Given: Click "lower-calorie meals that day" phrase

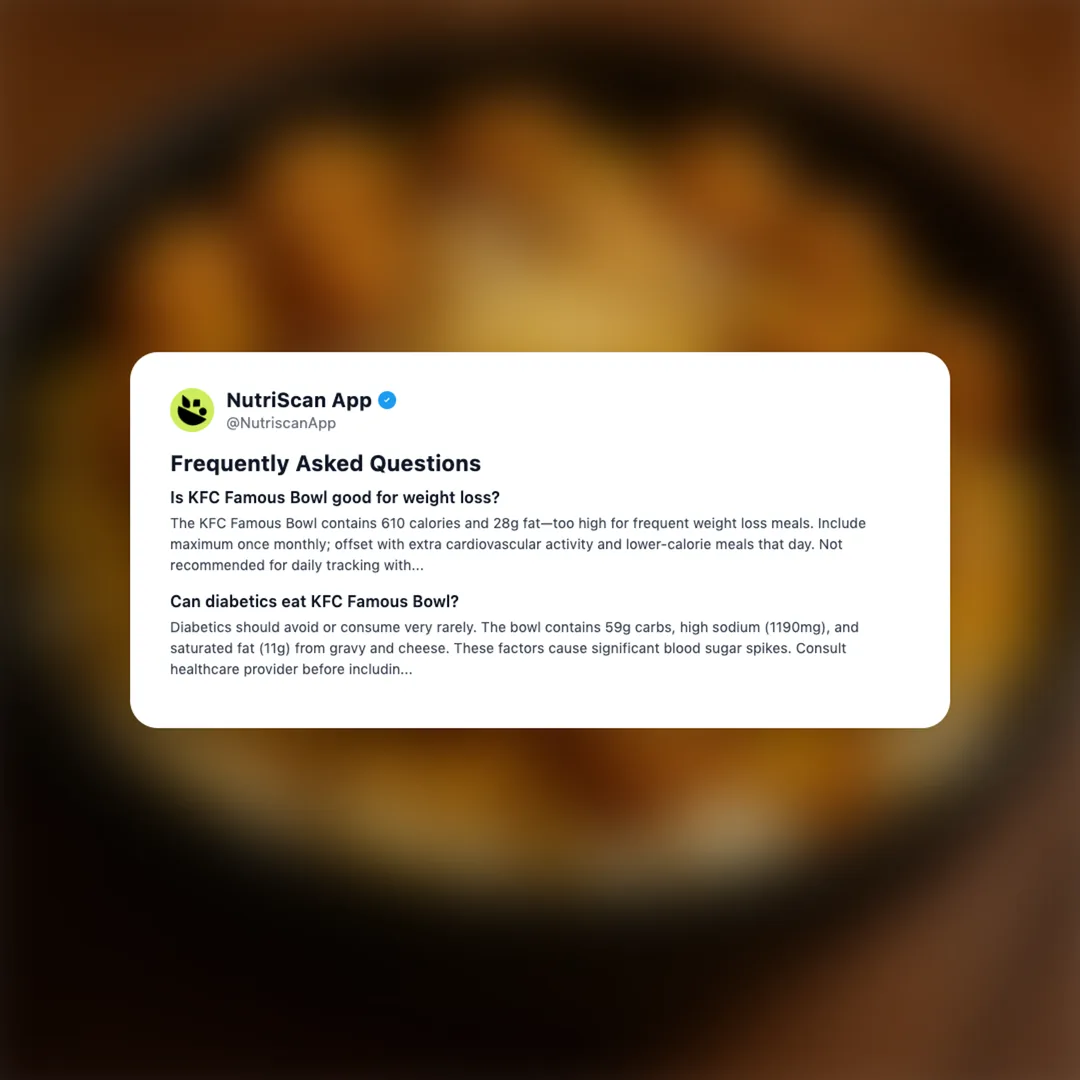Looking at the screenshot, I should pos(720,544).
